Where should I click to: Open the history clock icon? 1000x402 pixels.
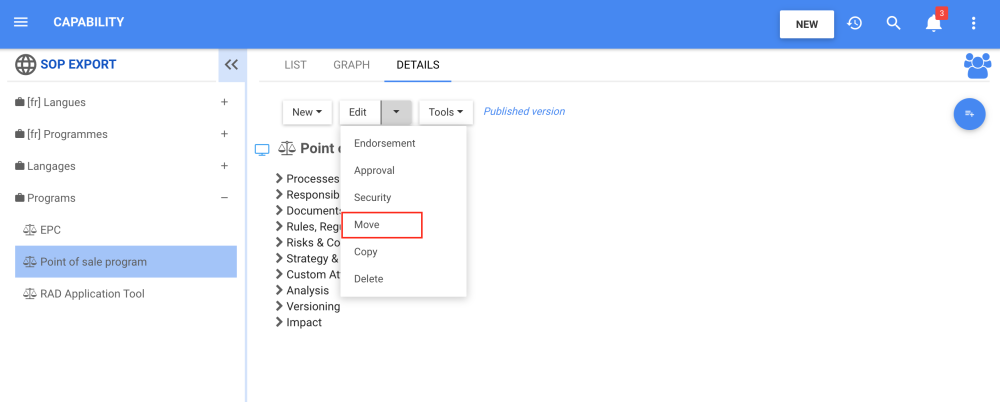pyautogui.click(x=855, y=23)
